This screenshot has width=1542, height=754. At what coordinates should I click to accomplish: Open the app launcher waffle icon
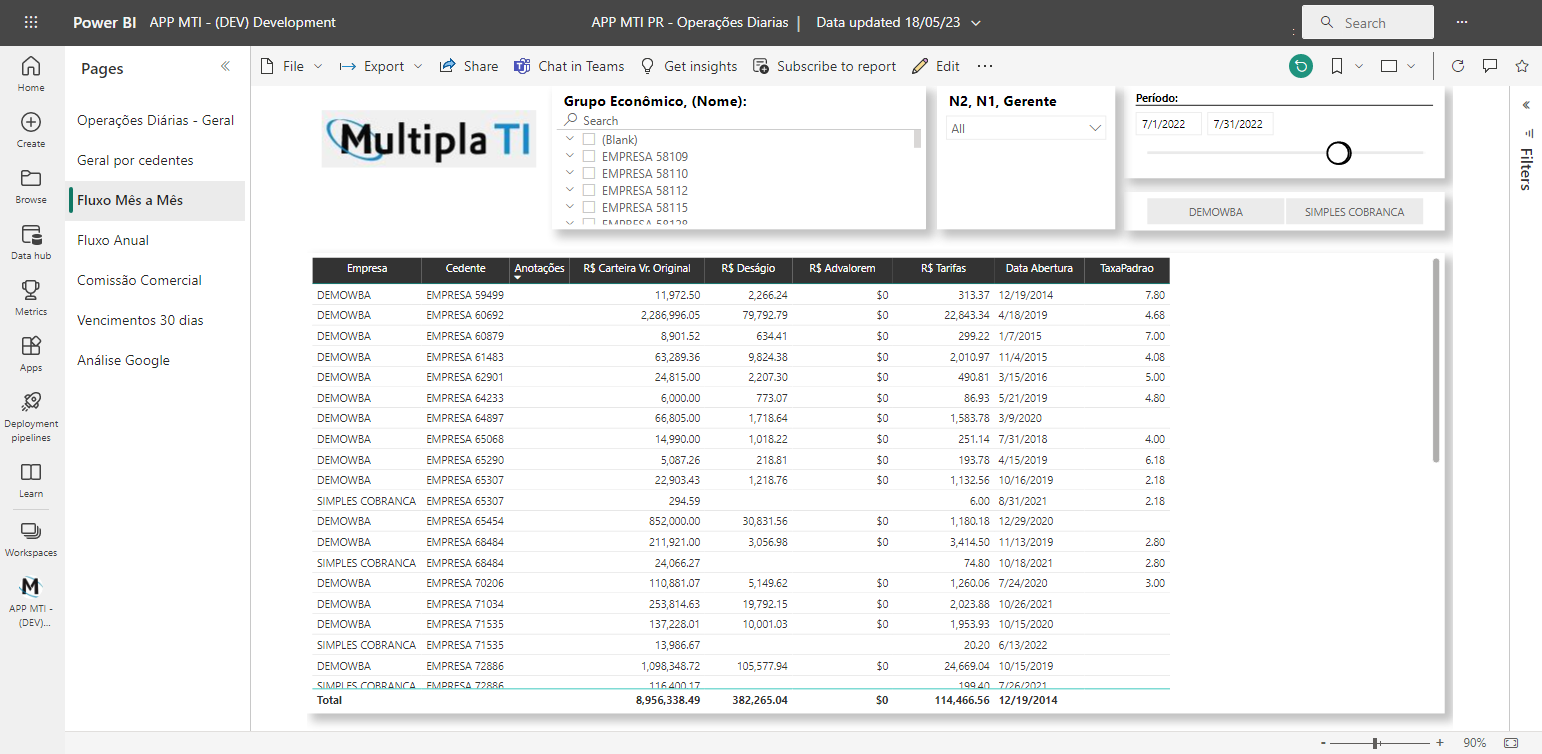[31, 22]
